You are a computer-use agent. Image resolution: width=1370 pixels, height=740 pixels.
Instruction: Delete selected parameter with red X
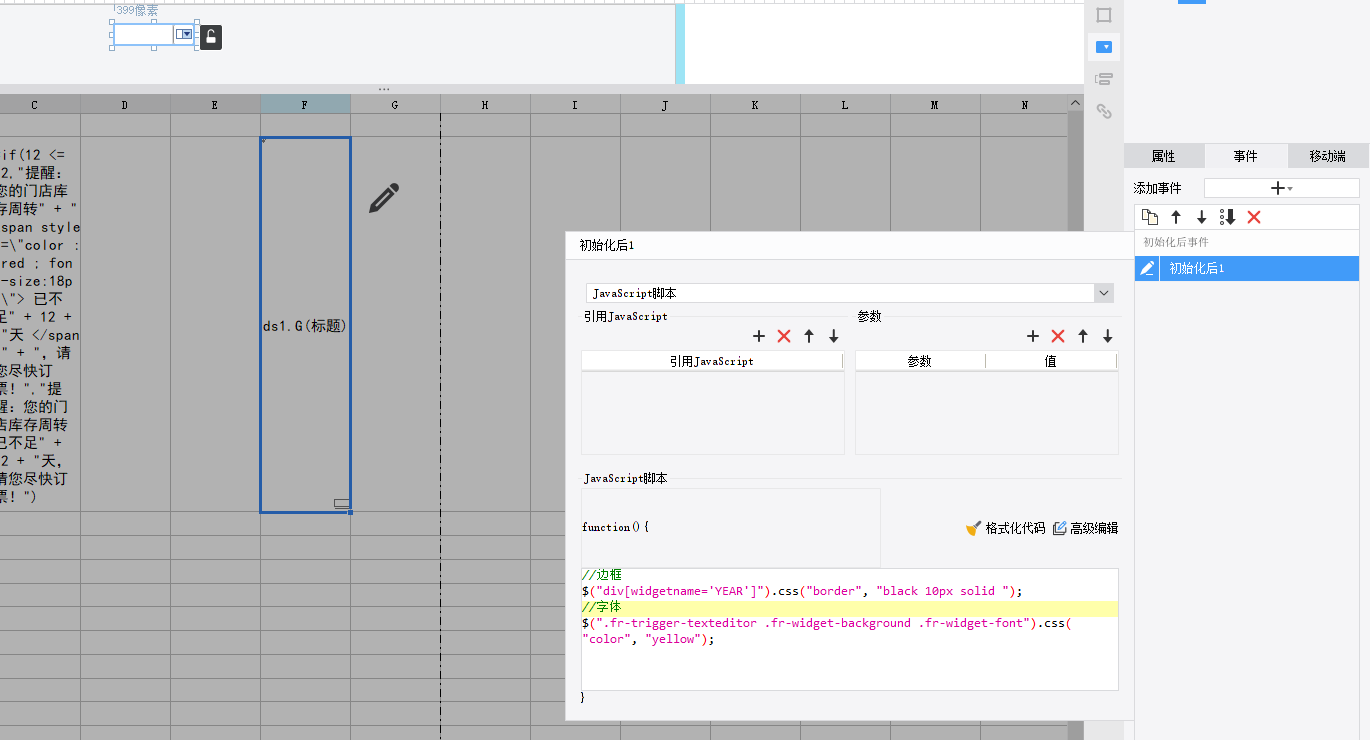1058,337
